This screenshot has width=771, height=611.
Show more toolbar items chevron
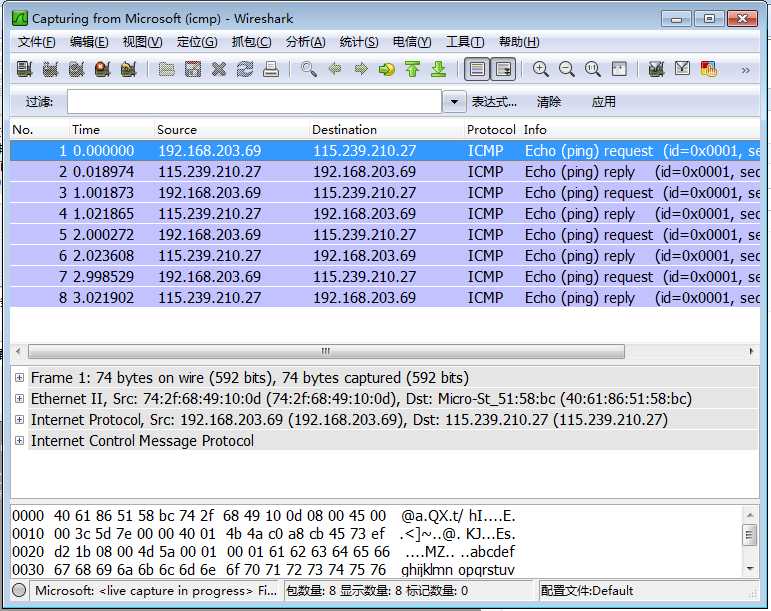click(x=745, y=70)
